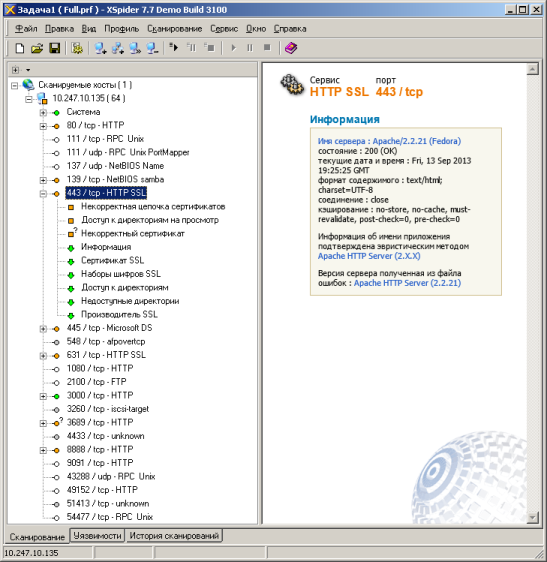
Task: Expand the 80 / tcp - HTTP node
Action: [43, 126]
